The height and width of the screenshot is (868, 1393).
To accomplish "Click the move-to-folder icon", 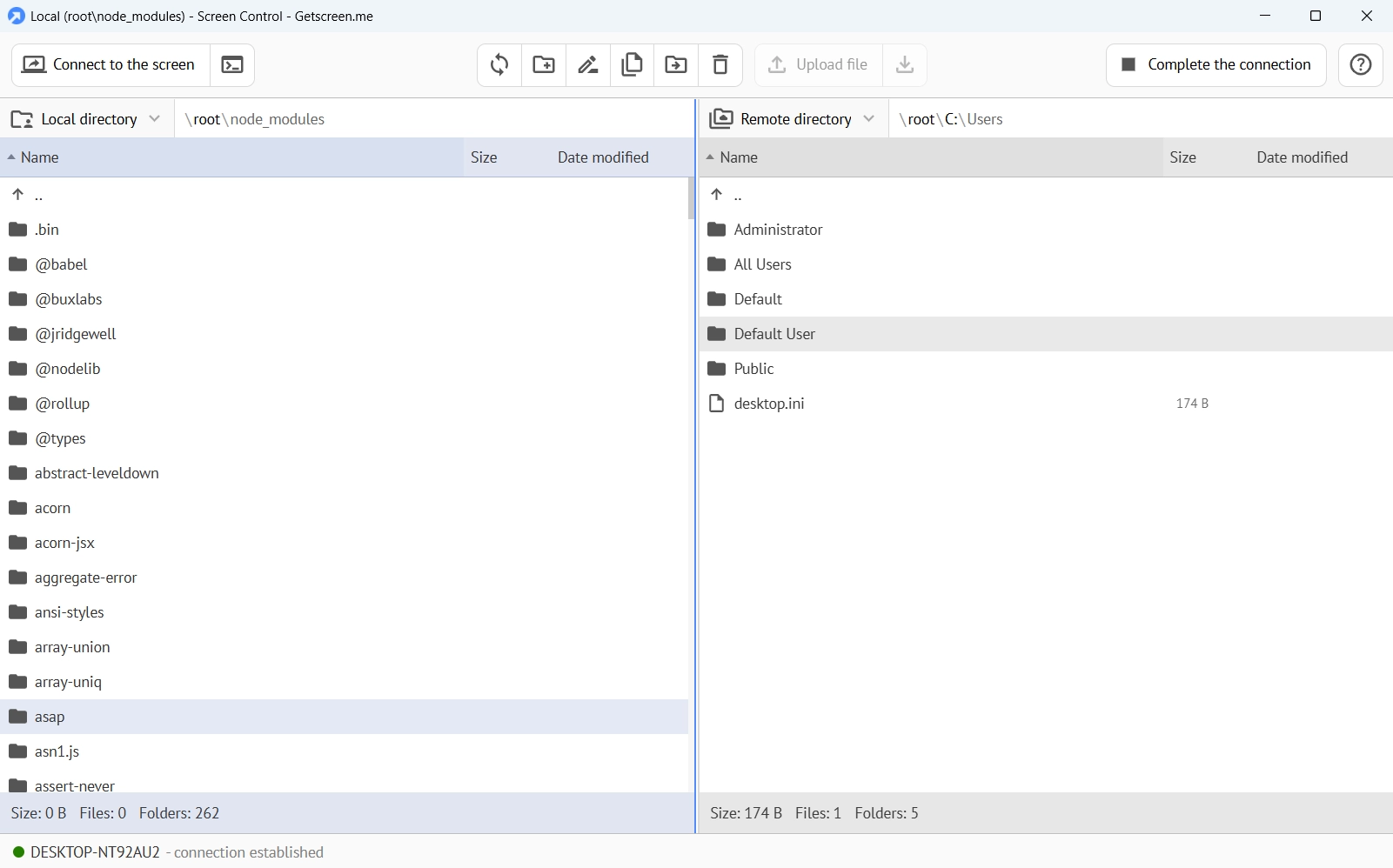I will (x=677, y=64).
